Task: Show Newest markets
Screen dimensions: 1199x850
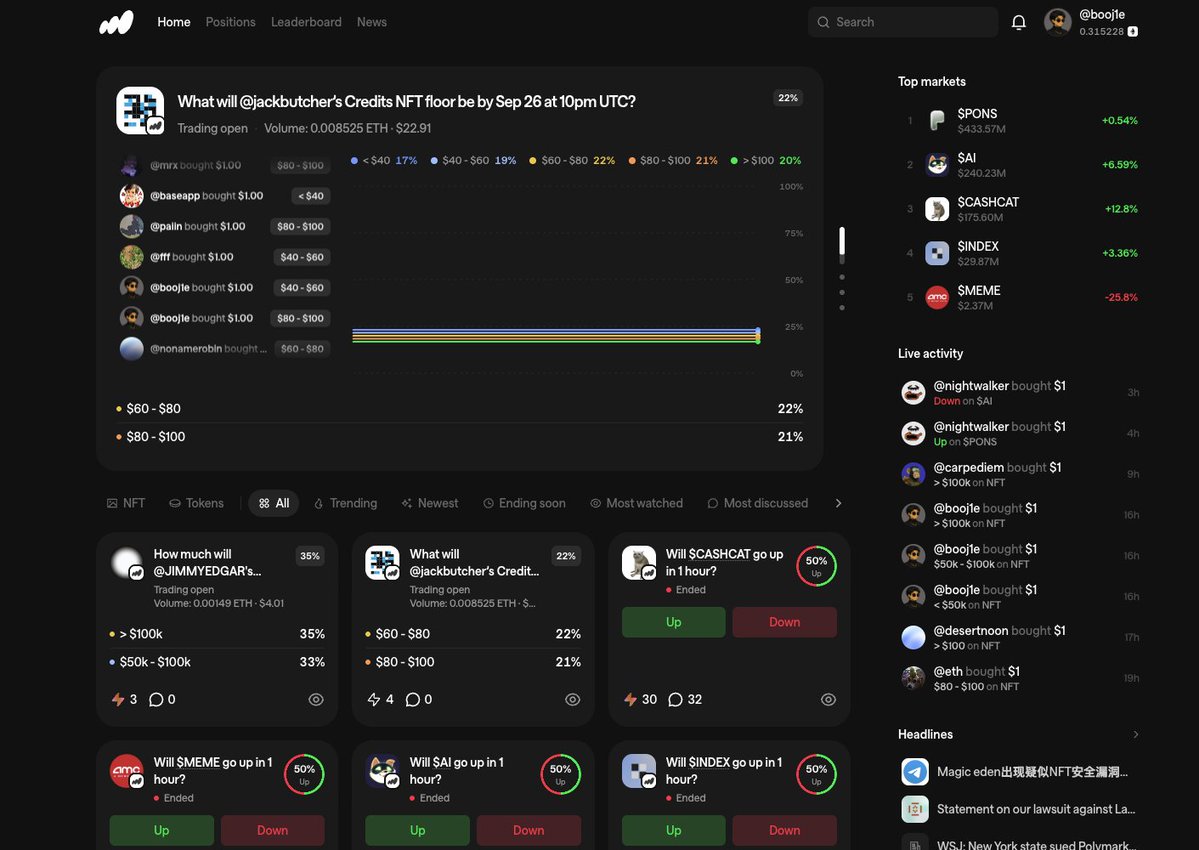Action: tap(430, 503)
